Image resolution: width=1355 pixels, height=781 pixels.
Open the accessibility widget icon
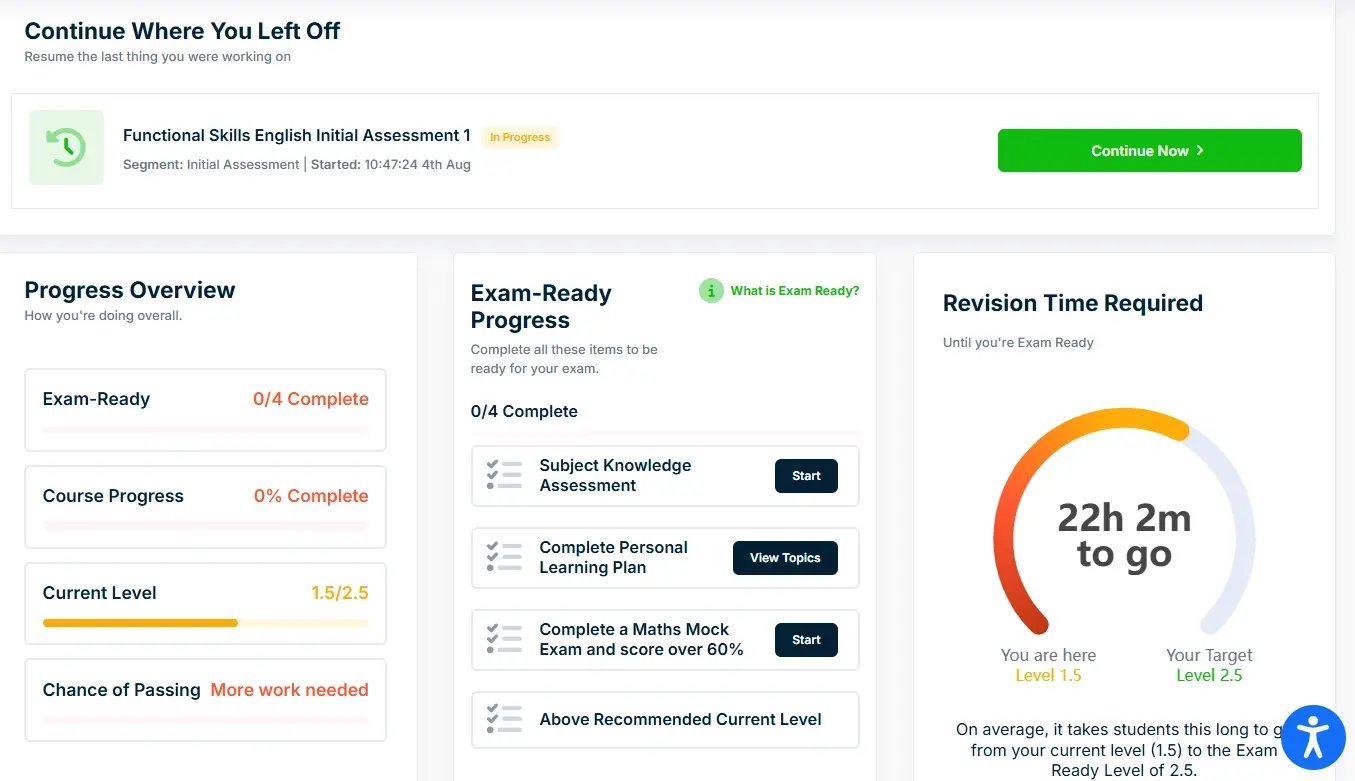point(1312,738)
